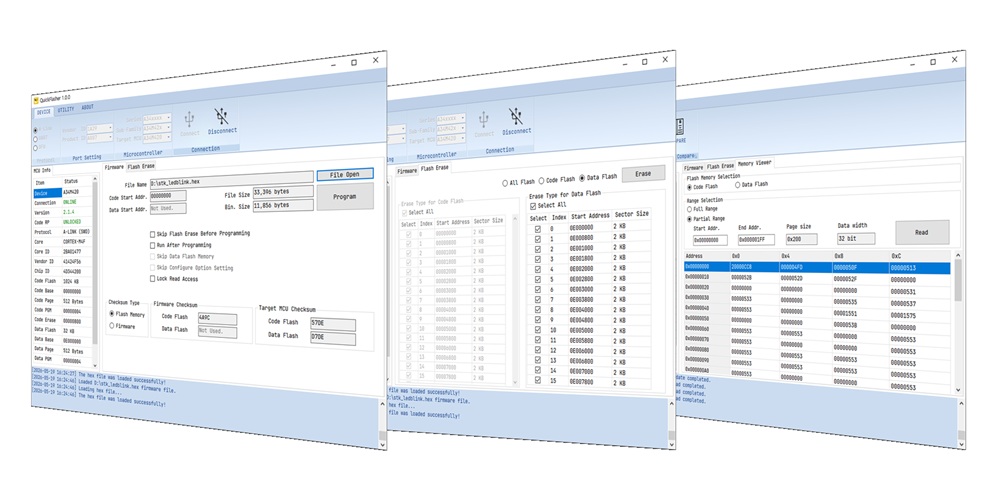
Task: Enable Skip Flash Erase Before Programming
Action: click(152, 234)
